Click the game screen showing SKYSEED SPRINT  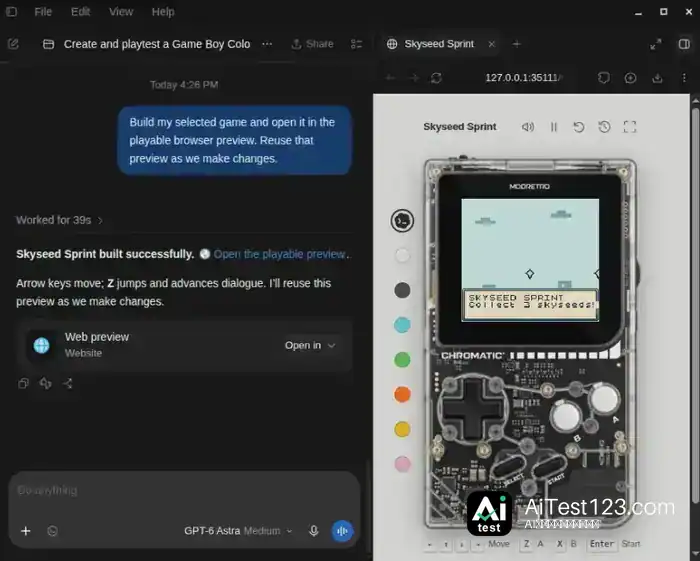[x=530, y=260]
